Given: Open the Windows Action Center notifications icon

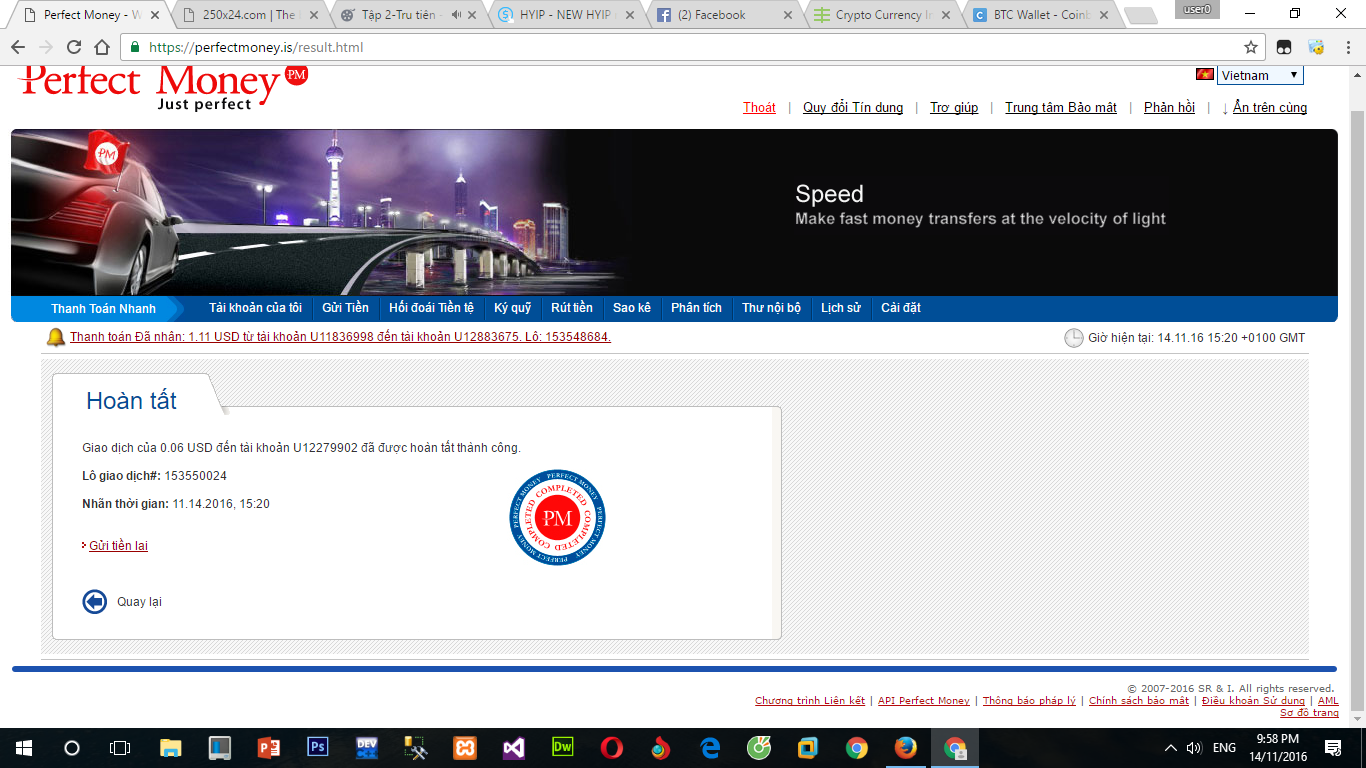Looking at the screenshot, I should (x=1332, y=747).
